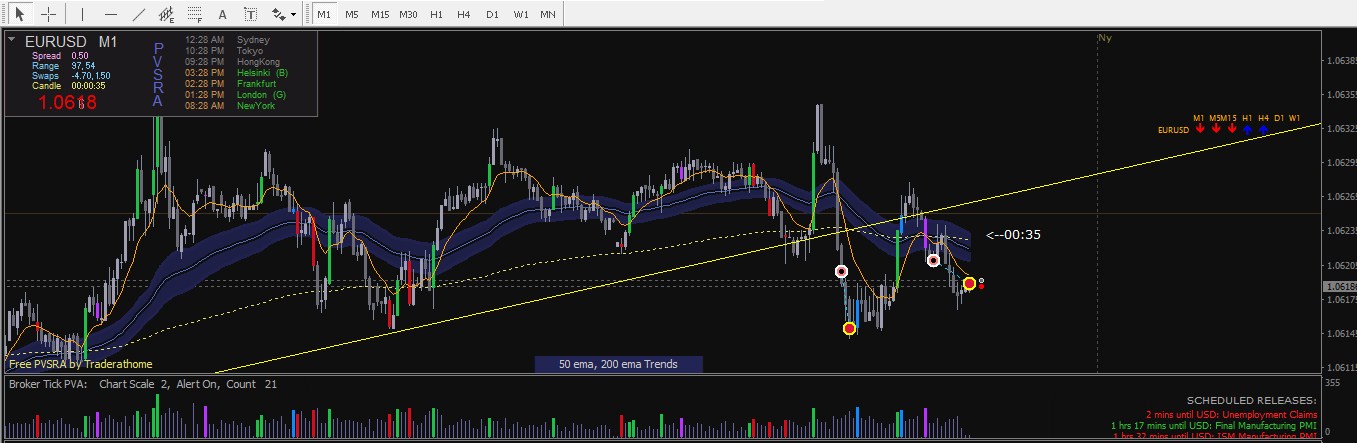Select the text label tool
Screen dimensions: 1357x443
[x=250, y=15]
